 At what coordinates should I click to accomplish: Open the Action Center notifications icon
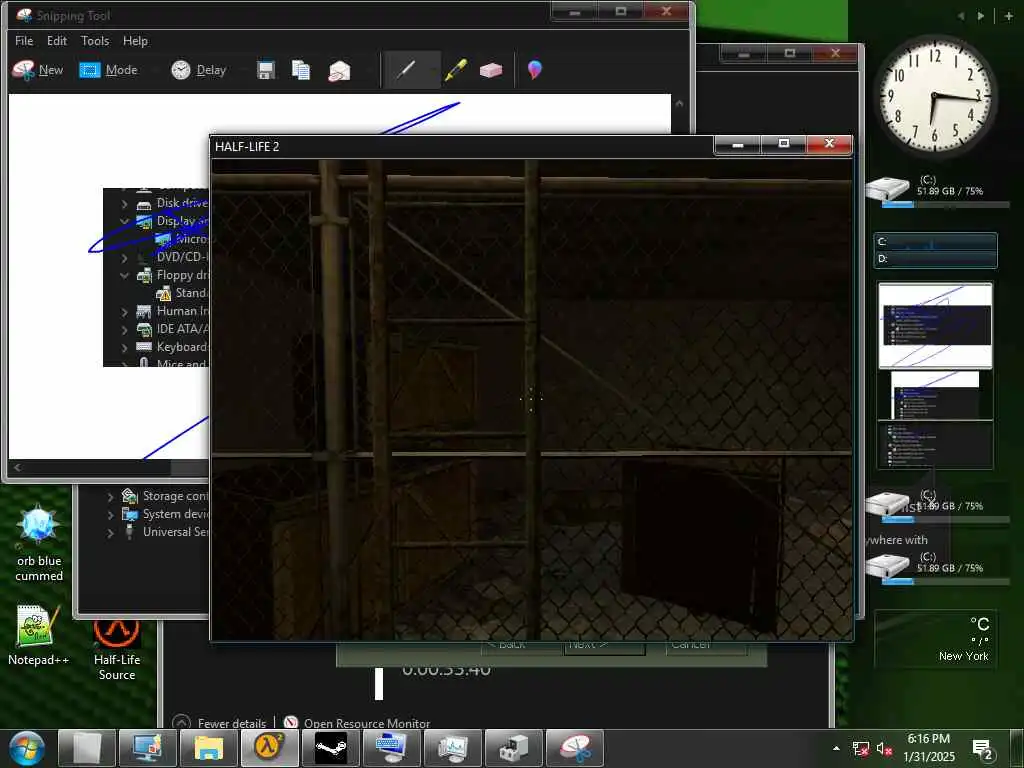pos(982,750)
